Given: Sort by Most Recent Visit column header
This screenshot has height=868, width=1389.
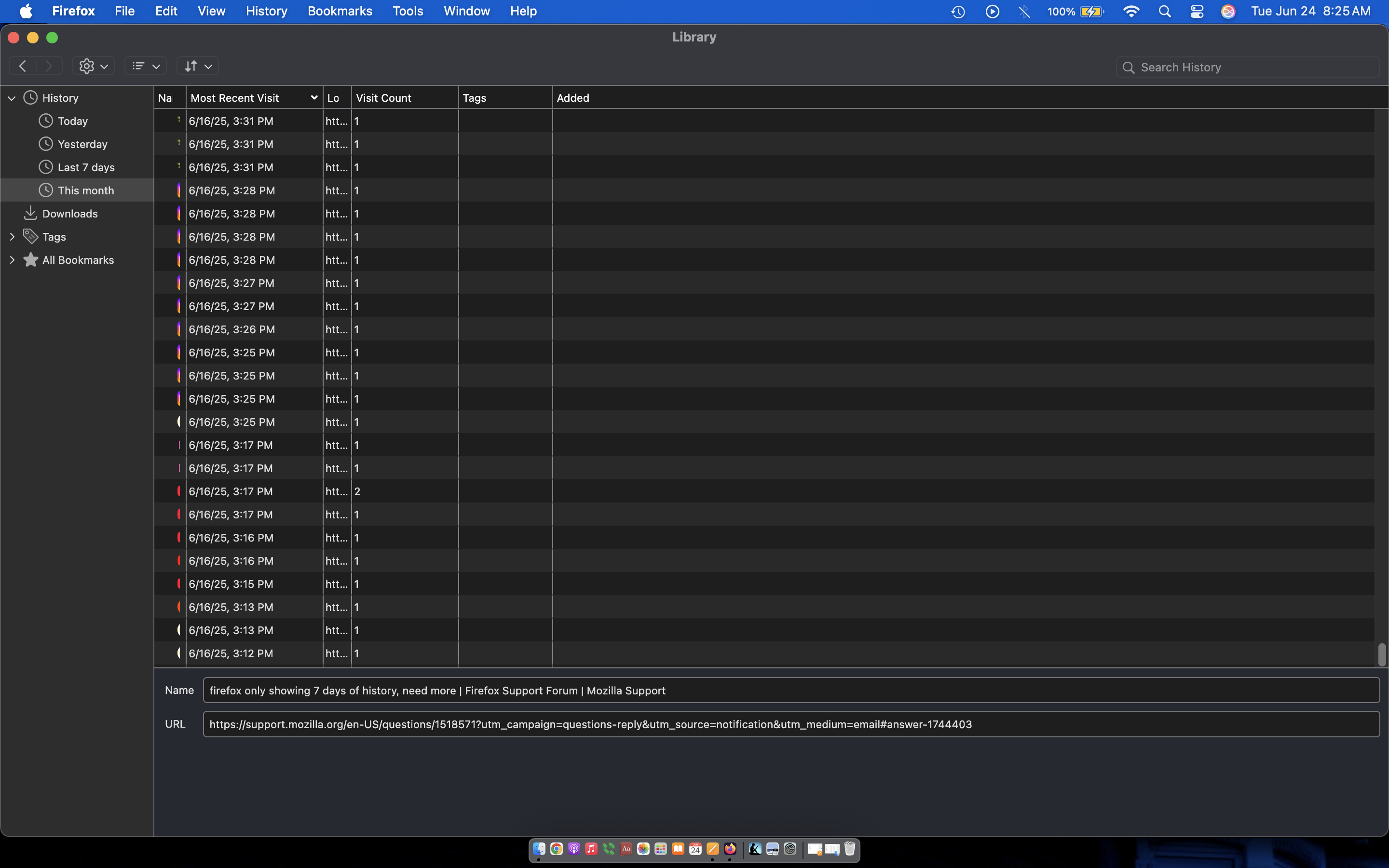Looking at the screenshot, I should (254, 98).
